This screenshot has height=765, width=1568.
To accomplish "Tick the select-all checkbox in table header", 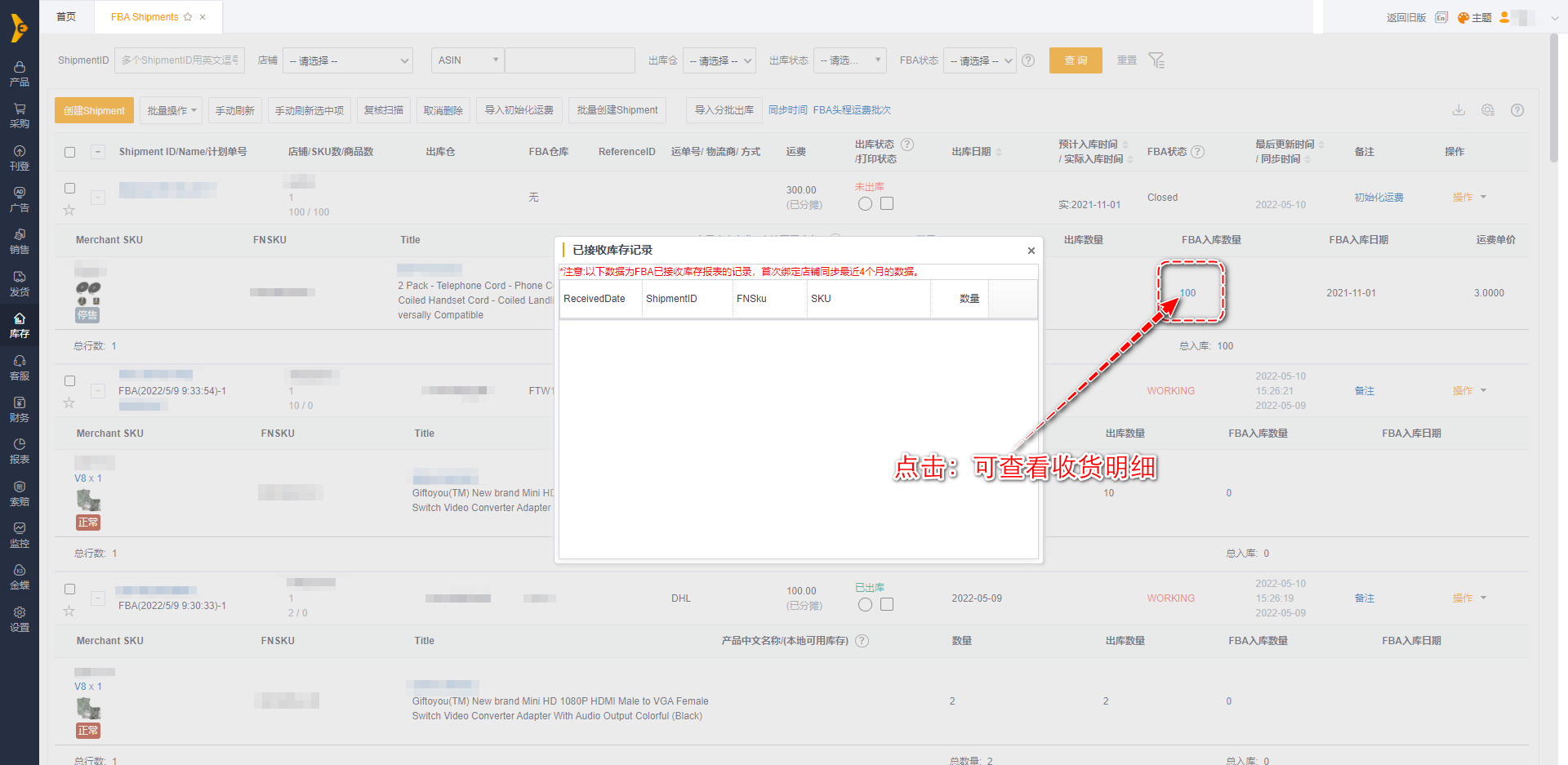I will click(x=70, y=152).
